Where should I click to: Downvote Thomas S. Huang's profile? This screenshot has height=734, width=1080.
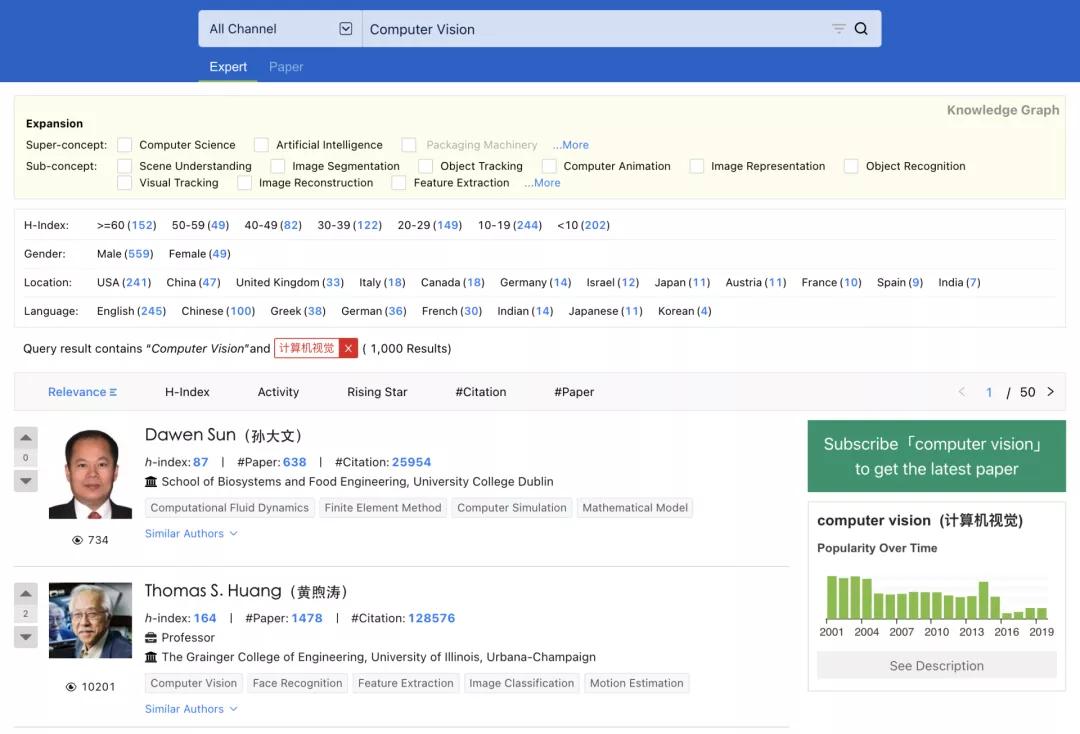[x=26, y=637]
